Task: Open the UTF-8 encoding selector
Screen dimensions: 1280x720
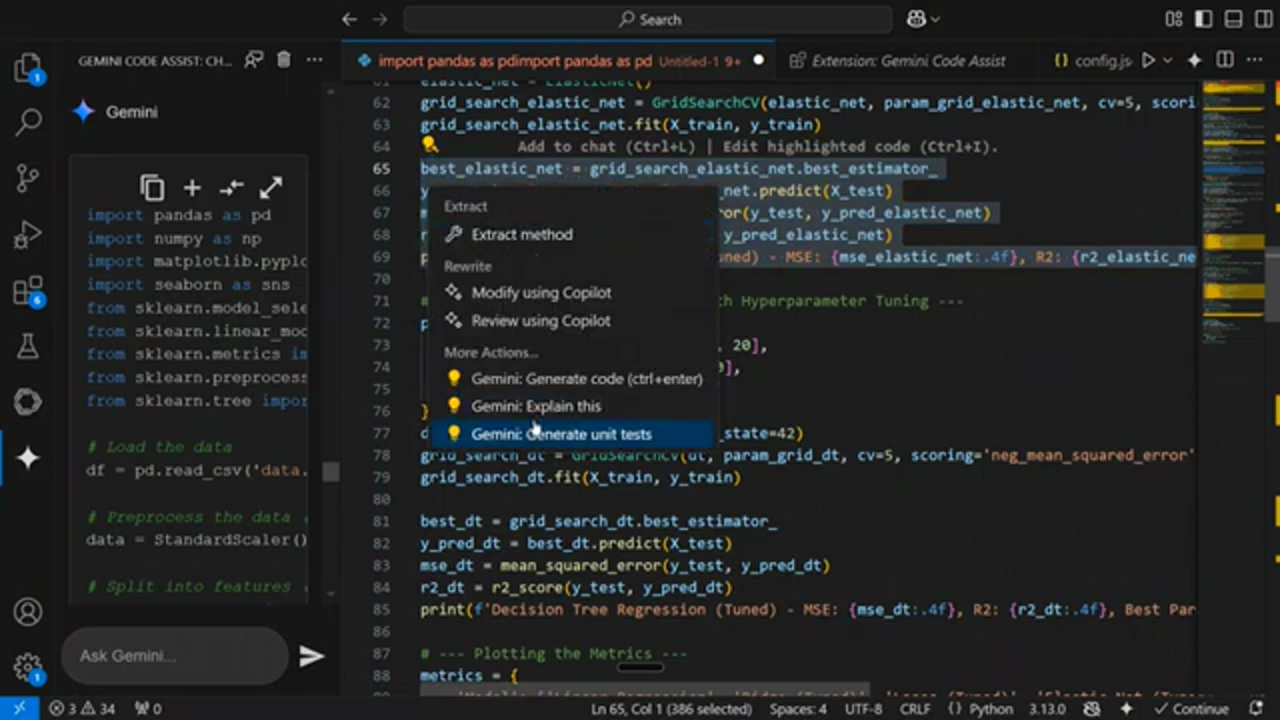Action: pyautogui.click(x=863, y=708)
